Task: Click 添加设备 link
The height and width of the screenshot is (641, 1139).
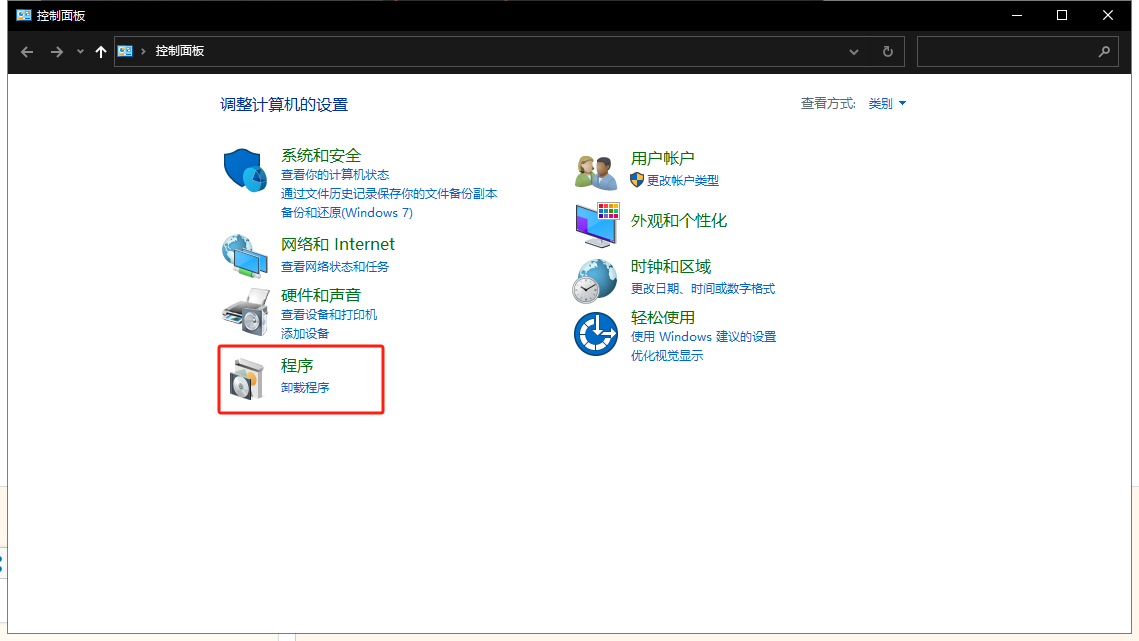Action: point(304,333)
